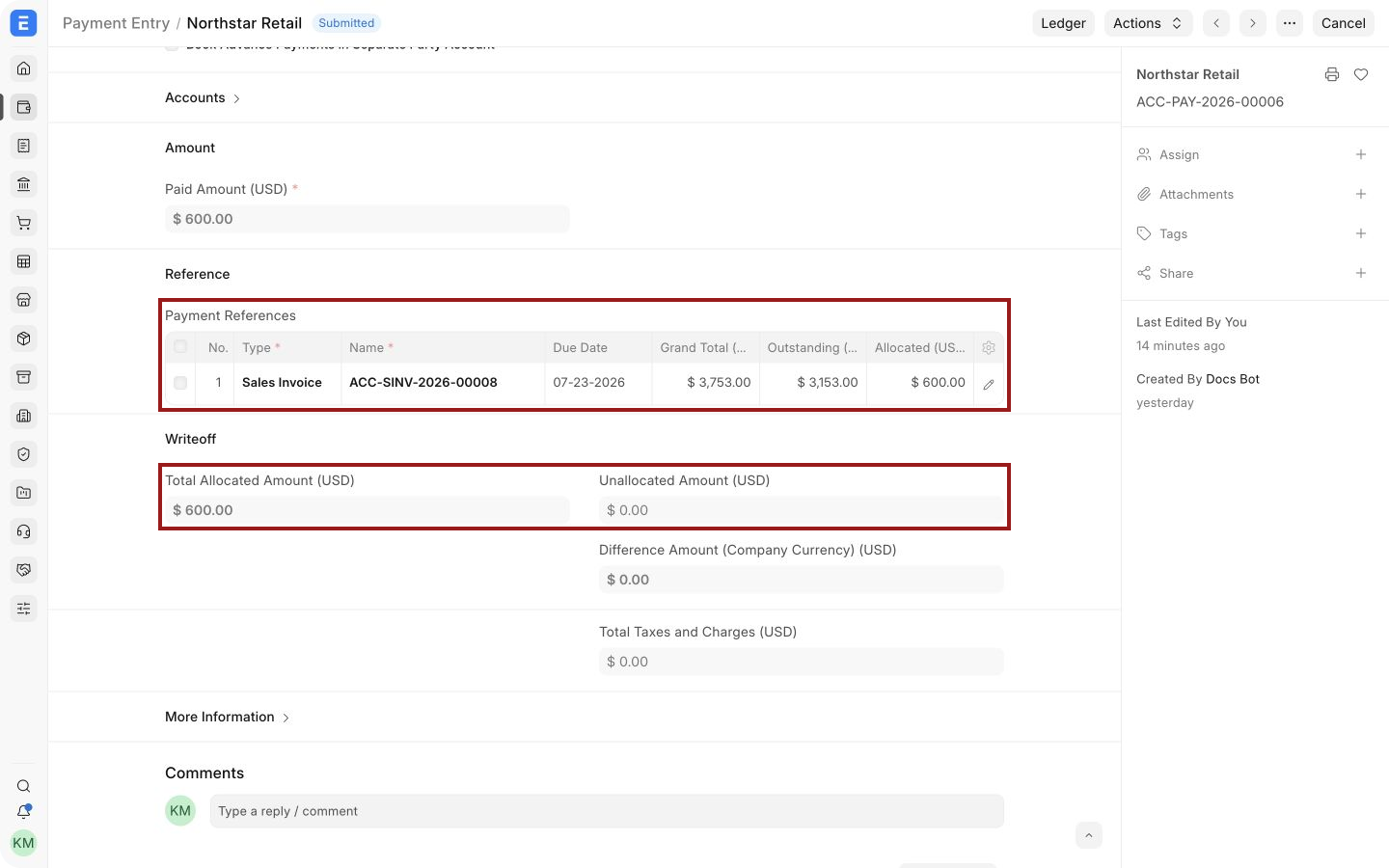1389x868 pixels.
Task: Click the Submitted status badge
Action: click(346, 23)
